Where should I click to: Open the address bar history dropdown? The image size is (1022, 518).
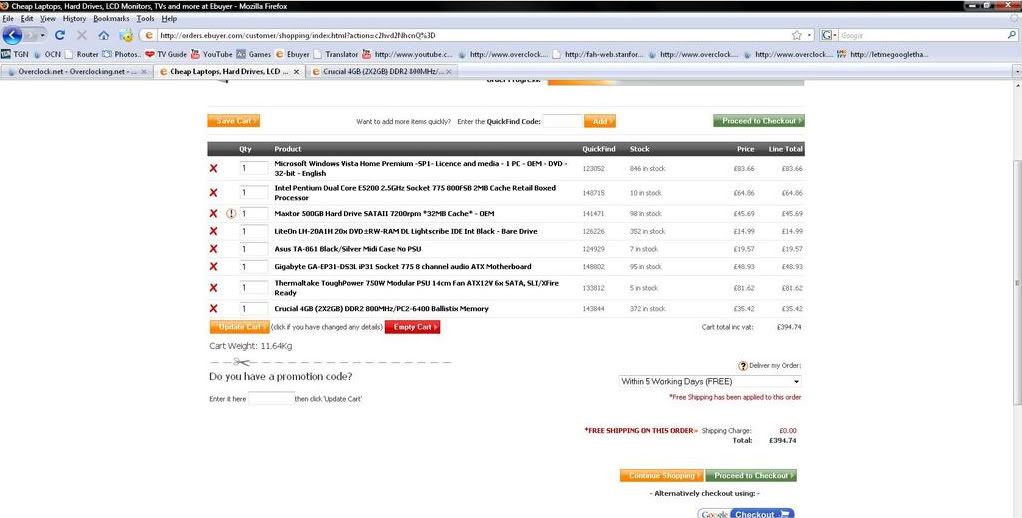click(810, 35)
